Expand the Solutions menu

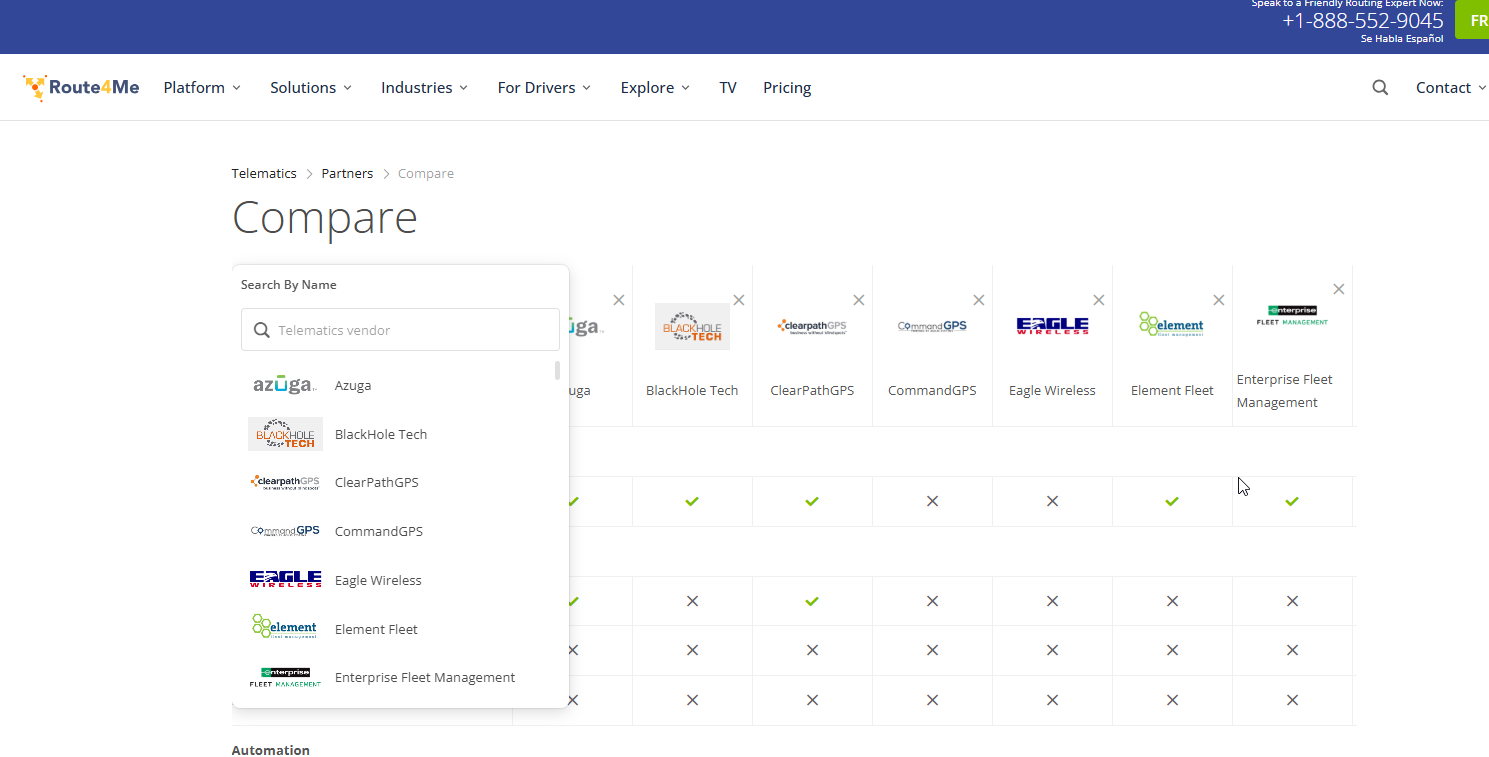point(311,88)
